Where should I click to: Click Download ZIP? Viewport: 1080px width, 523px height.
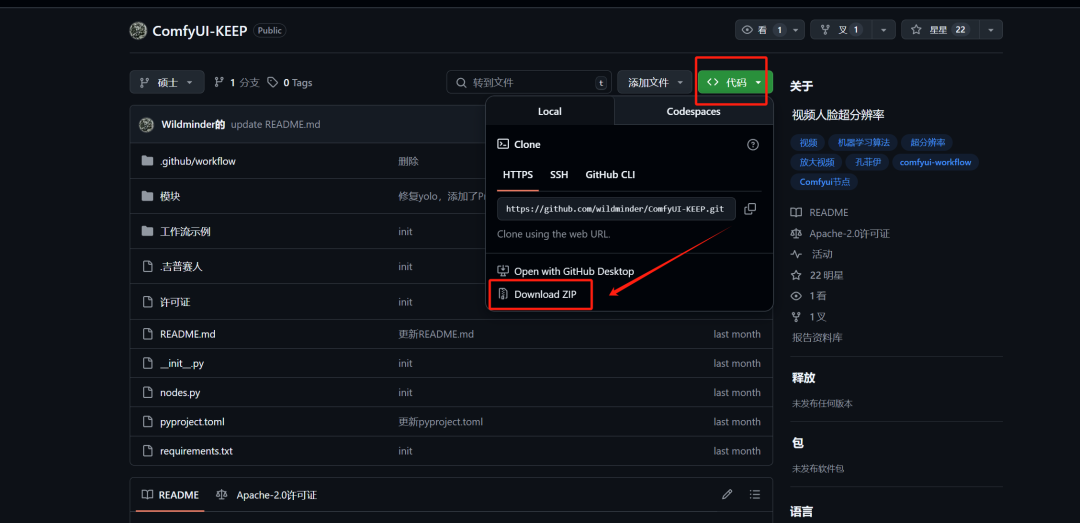(x=537, y=294)
